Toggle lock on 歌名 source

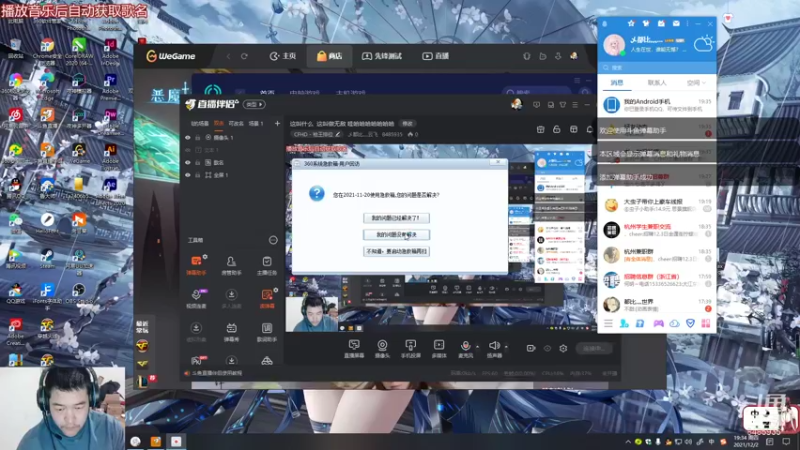pyautogui.click(x=197, y=162)
